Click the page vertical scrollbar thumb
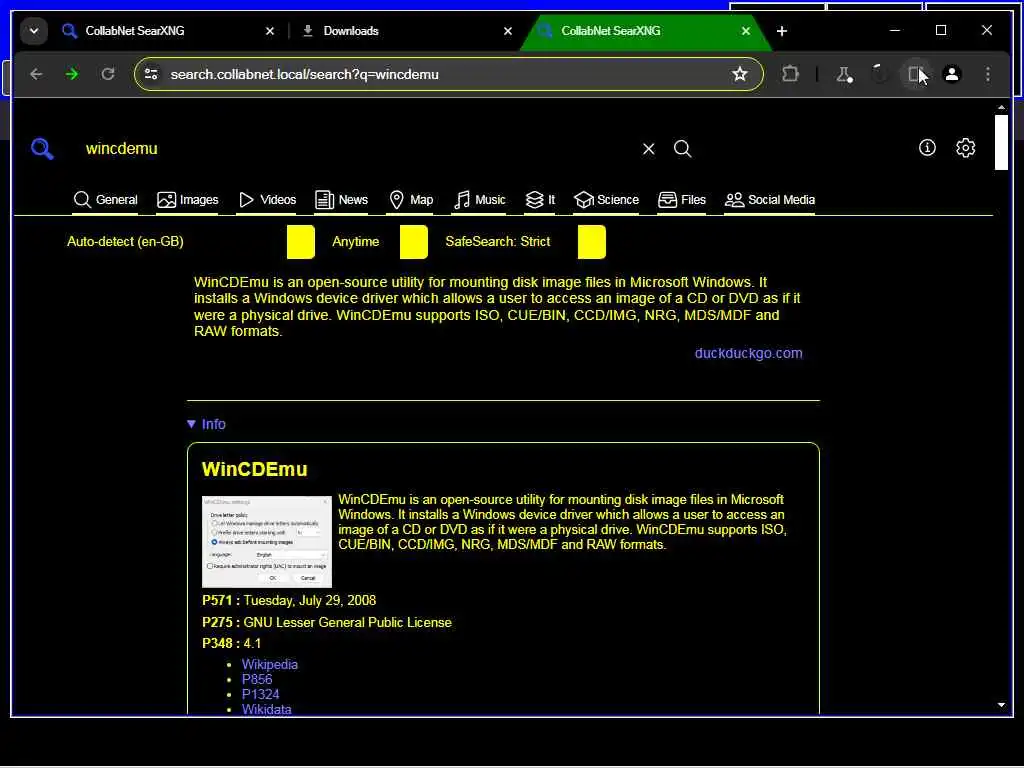This screenshot has width=1024, height=768. click(1001, 142)
